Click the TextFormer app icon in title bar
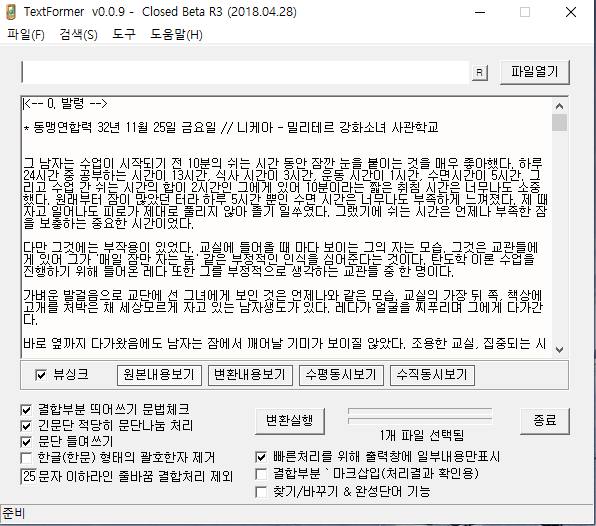Viewport: 596px width, 526px height. [x=11, y=12]
